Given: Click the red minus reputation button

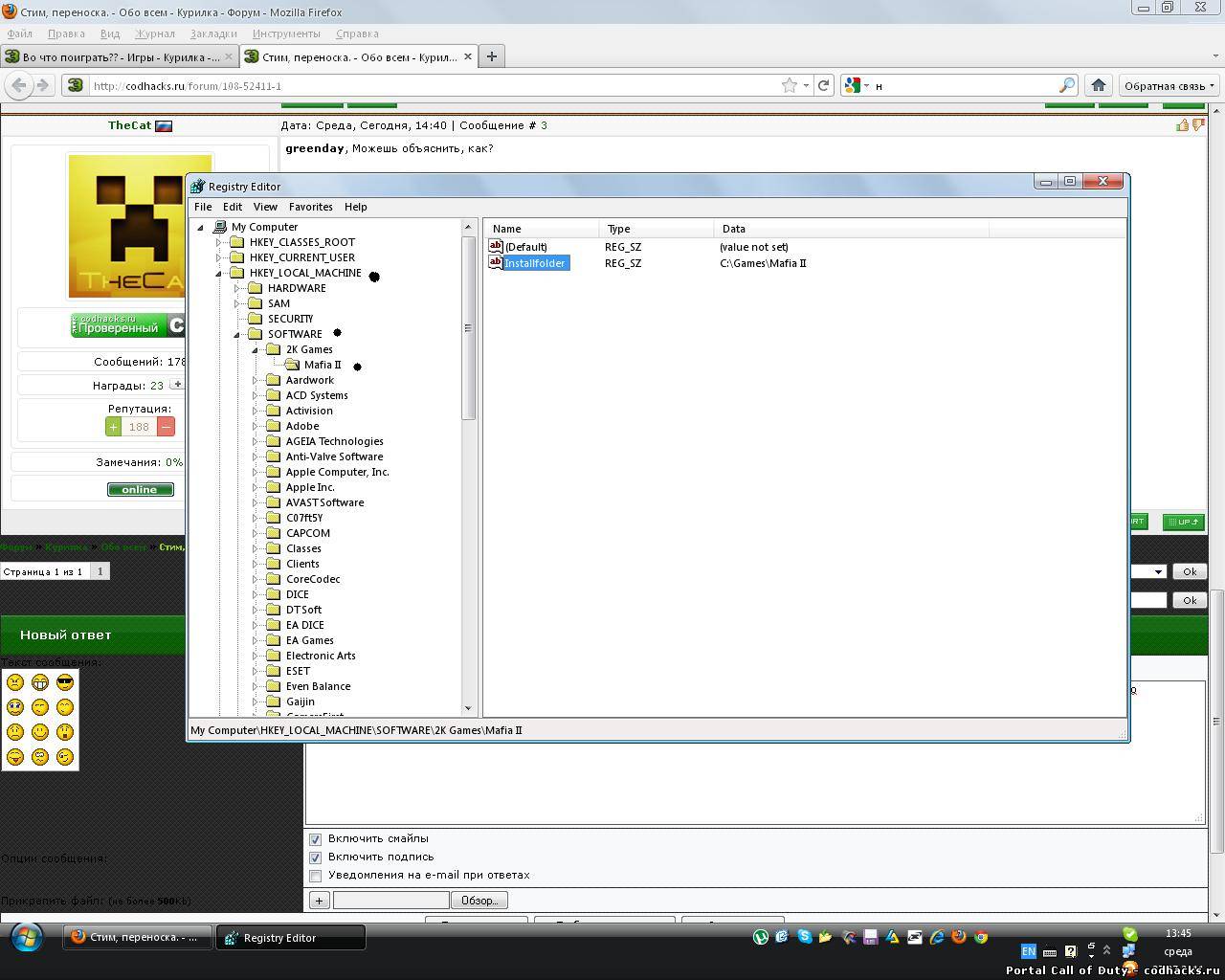Looking at the screenshot, I should (x=166, y=427).
